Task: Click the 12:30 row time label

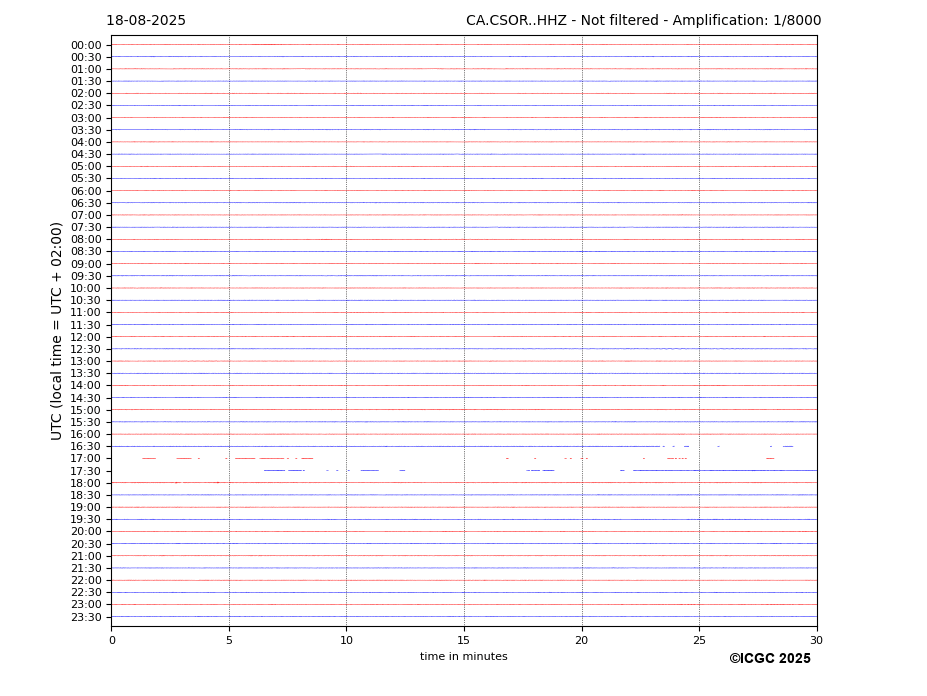Action: [86, 349]
